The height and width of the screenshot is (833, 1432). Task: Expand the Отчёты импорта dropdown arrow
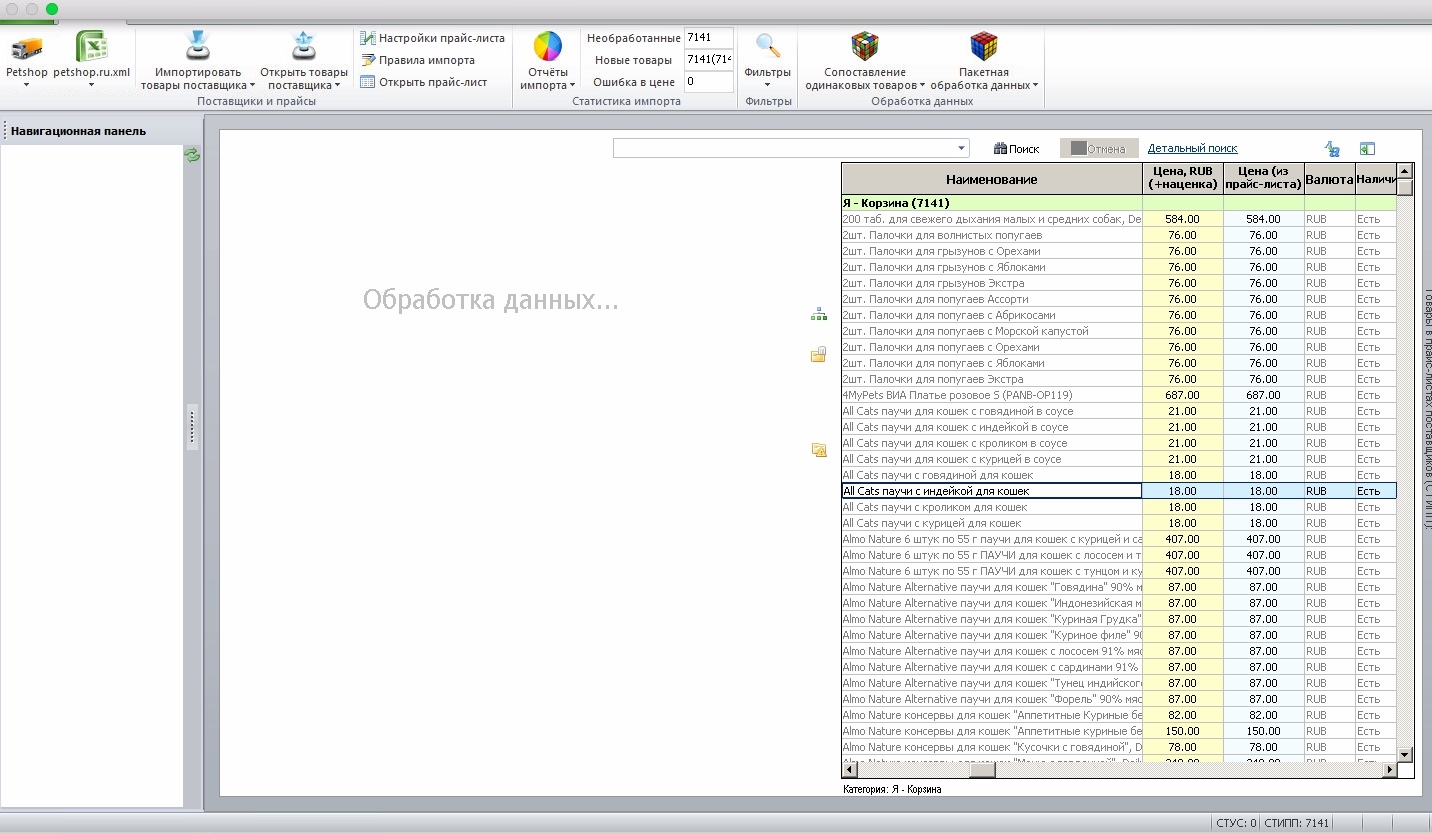coord(572,86)
